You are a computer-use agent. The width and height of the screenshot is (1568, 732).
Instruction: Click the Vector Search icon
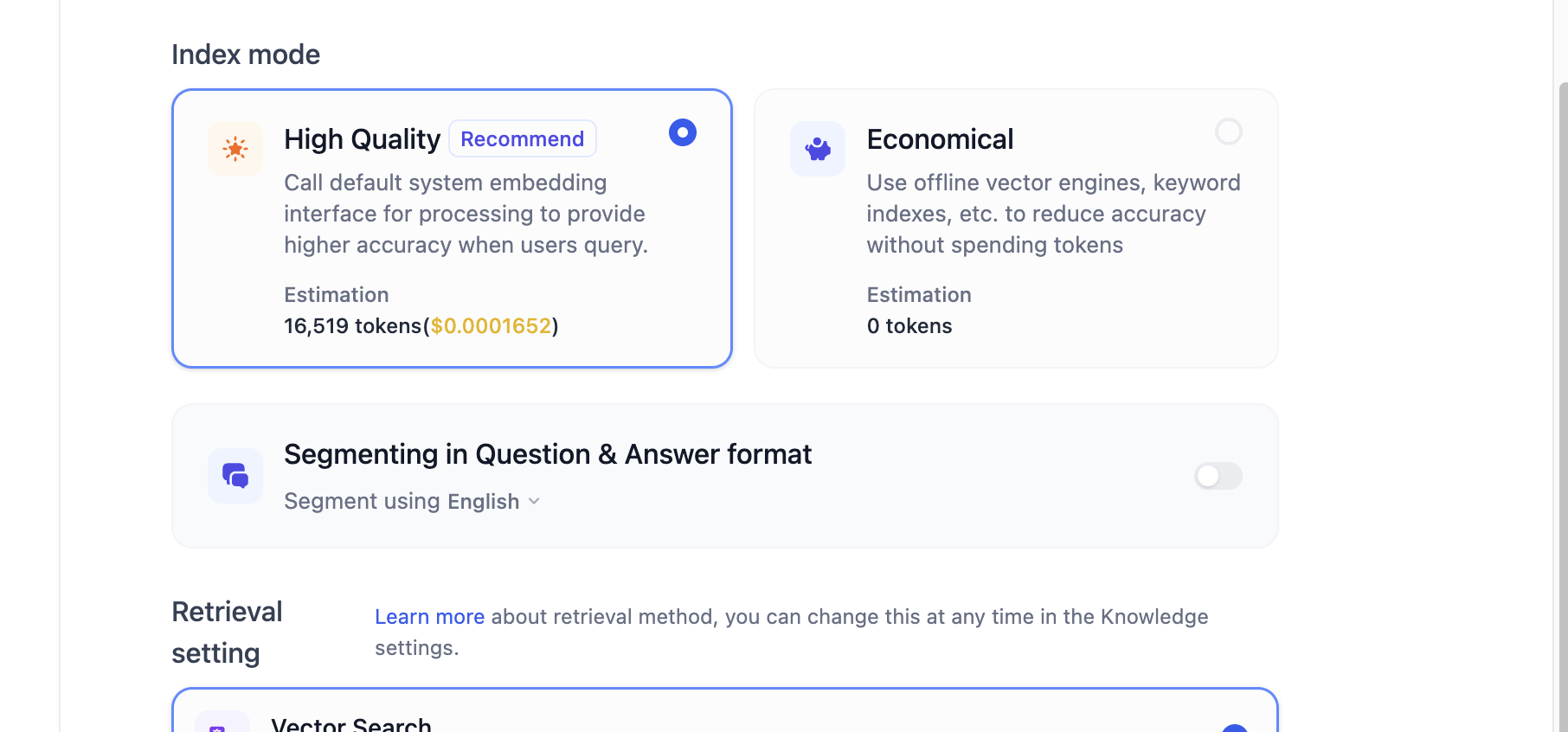[222, 723]
